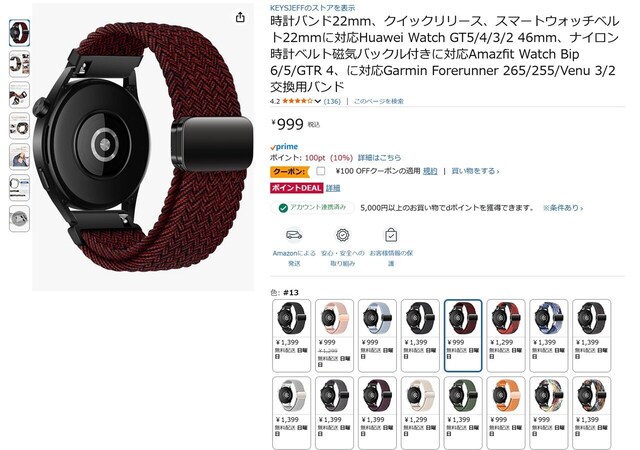Image resolution: width=640 pixels, height=450 pixels.
Task: Open the 136 reviews count link
Action: [x=332, y=101]
